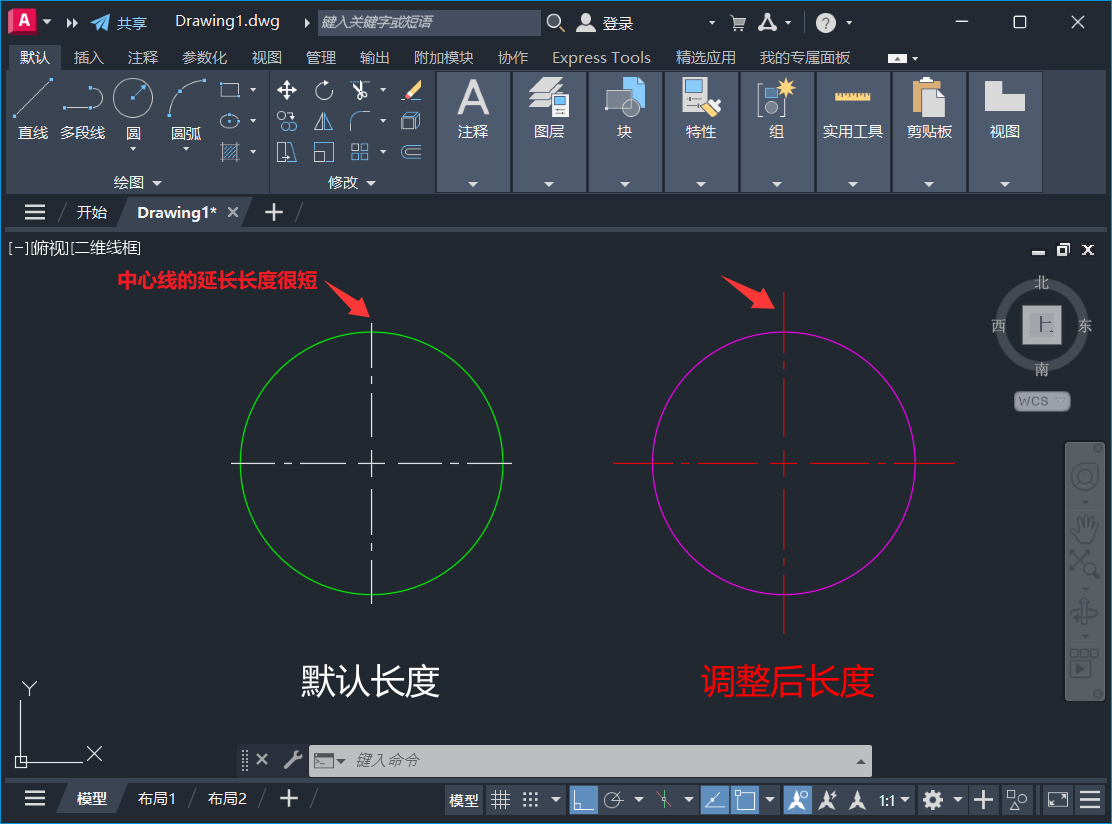Select the 圆 (Circle) tool
This screenshot has height=824, width=1112.
tap(131, 98)
